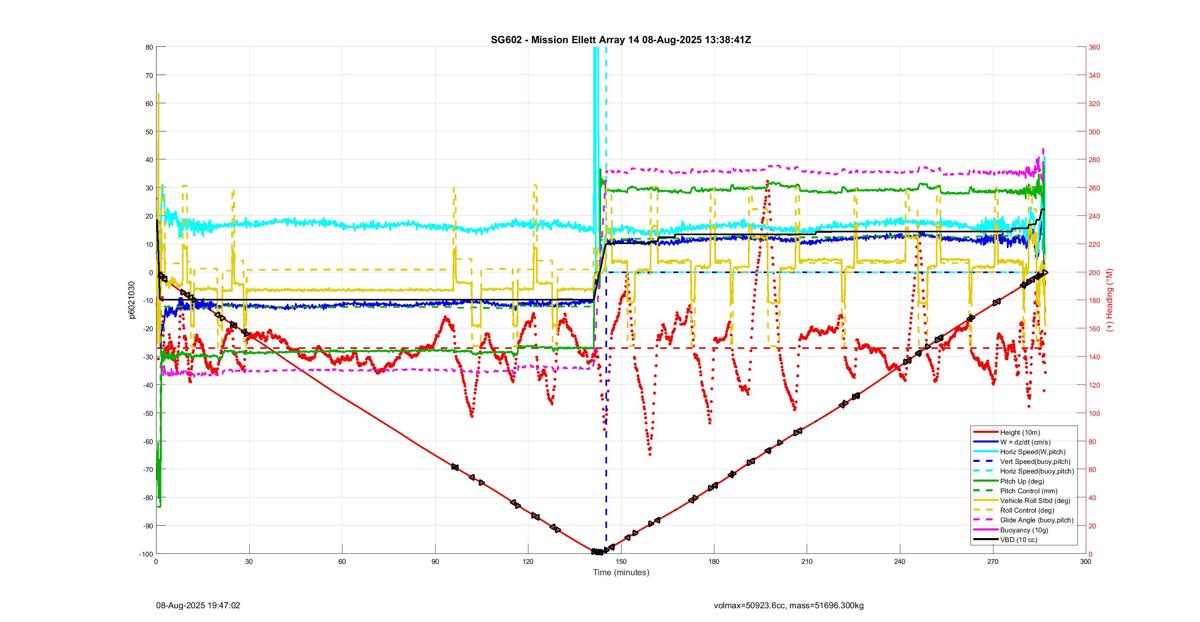Select the 'Glide Angle (buoy,pitch)' legend entry
Image resolution: width=1200 pixels, height=622 pixels.
1037,520
